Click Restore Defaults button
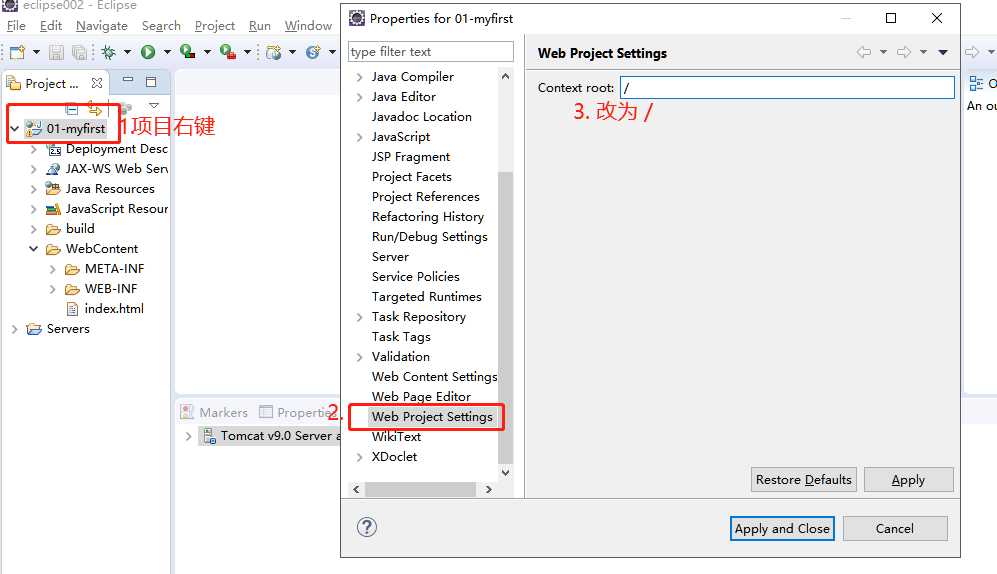The width and height of the screenshot is (997, 574). pyautogui.click(x=804, y=480)
